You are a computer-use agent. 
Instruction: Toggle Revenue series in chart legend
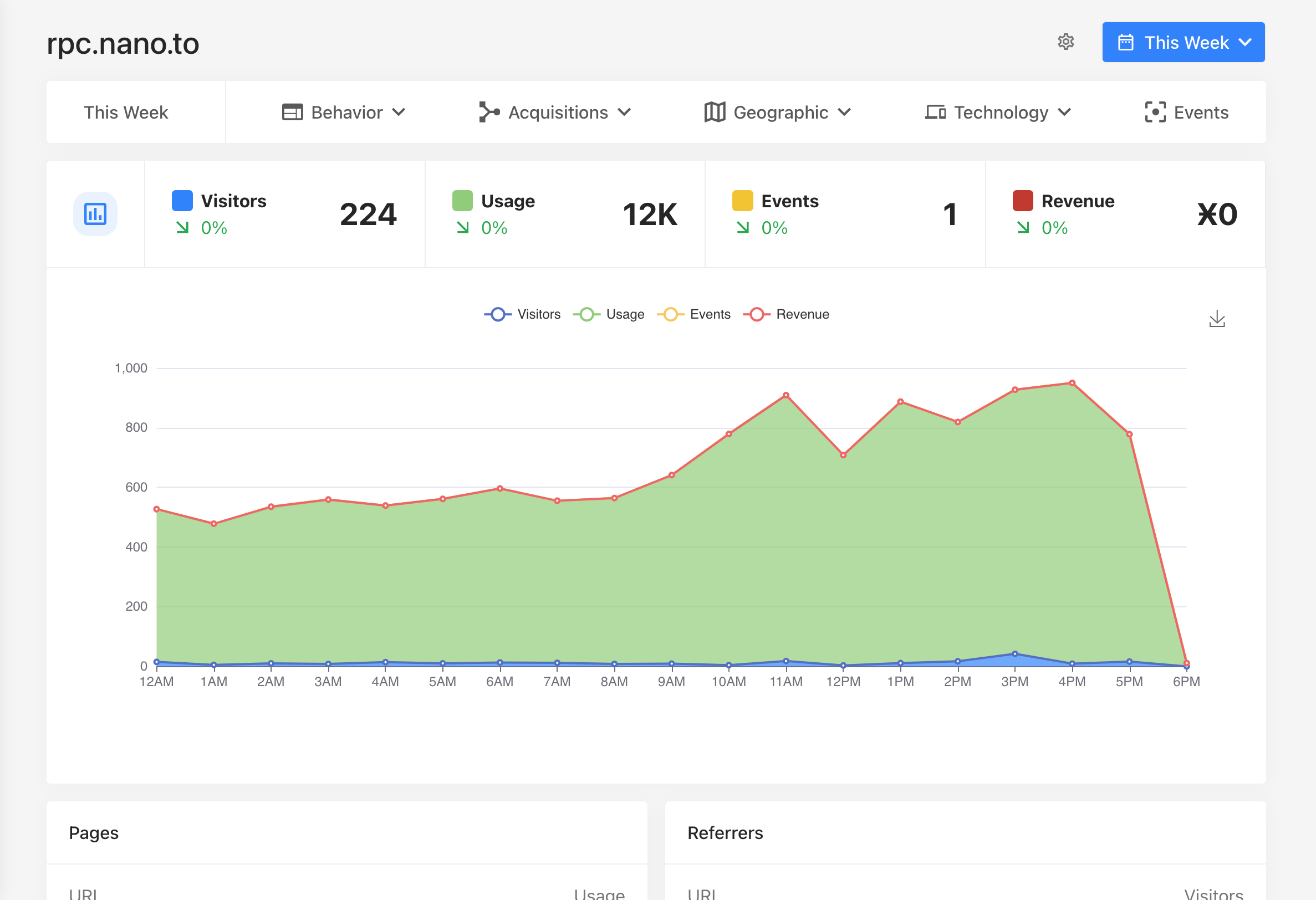tap(786, 314)
